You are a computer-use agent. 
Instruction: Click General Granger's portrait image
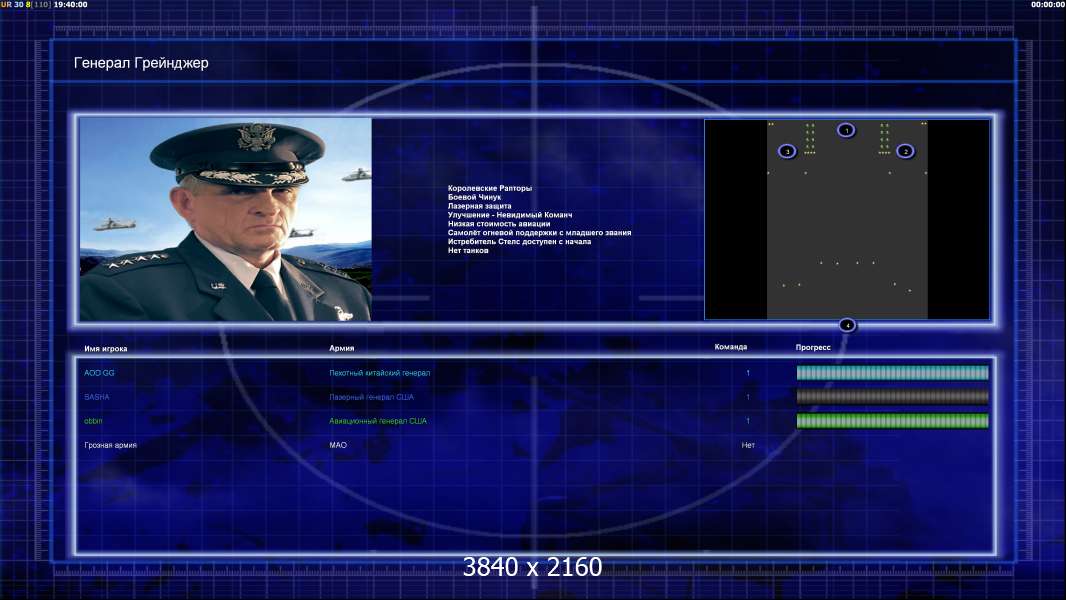pos(226,219)
